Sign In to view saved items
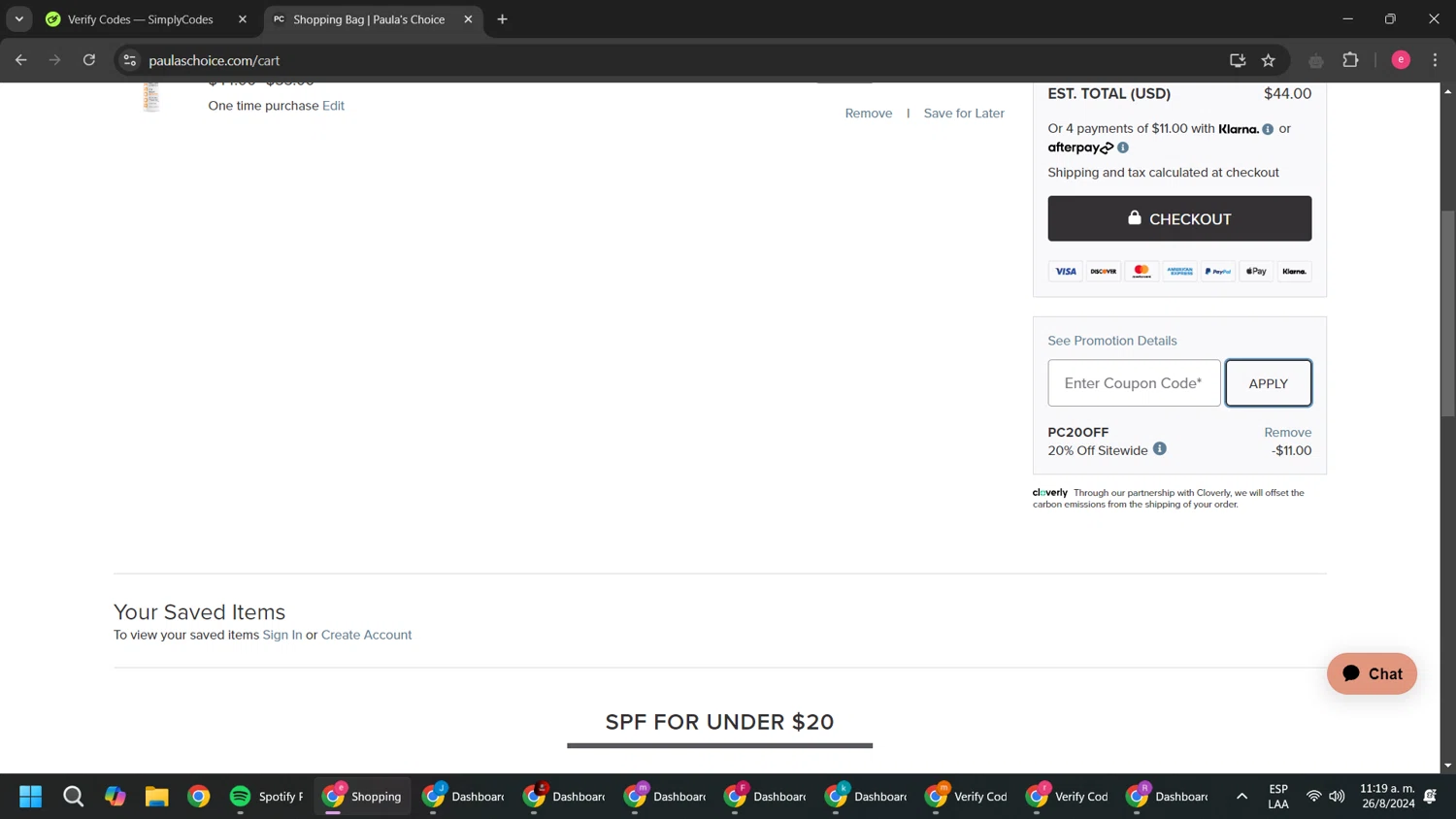The width and height of the screenshot is (1456, 819). pos(282,635)
